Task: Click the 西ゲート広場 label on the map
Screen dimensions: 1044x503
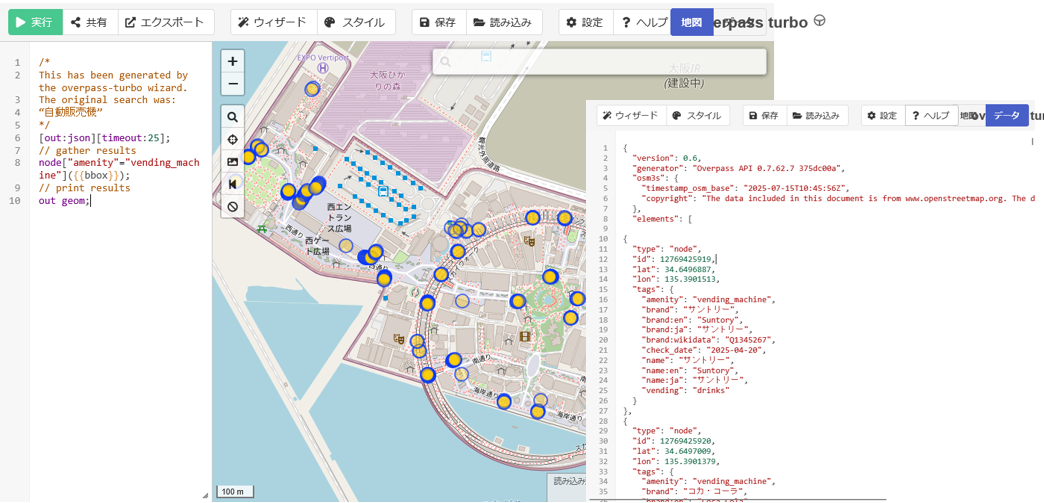Action: click(x=318, y=246)
